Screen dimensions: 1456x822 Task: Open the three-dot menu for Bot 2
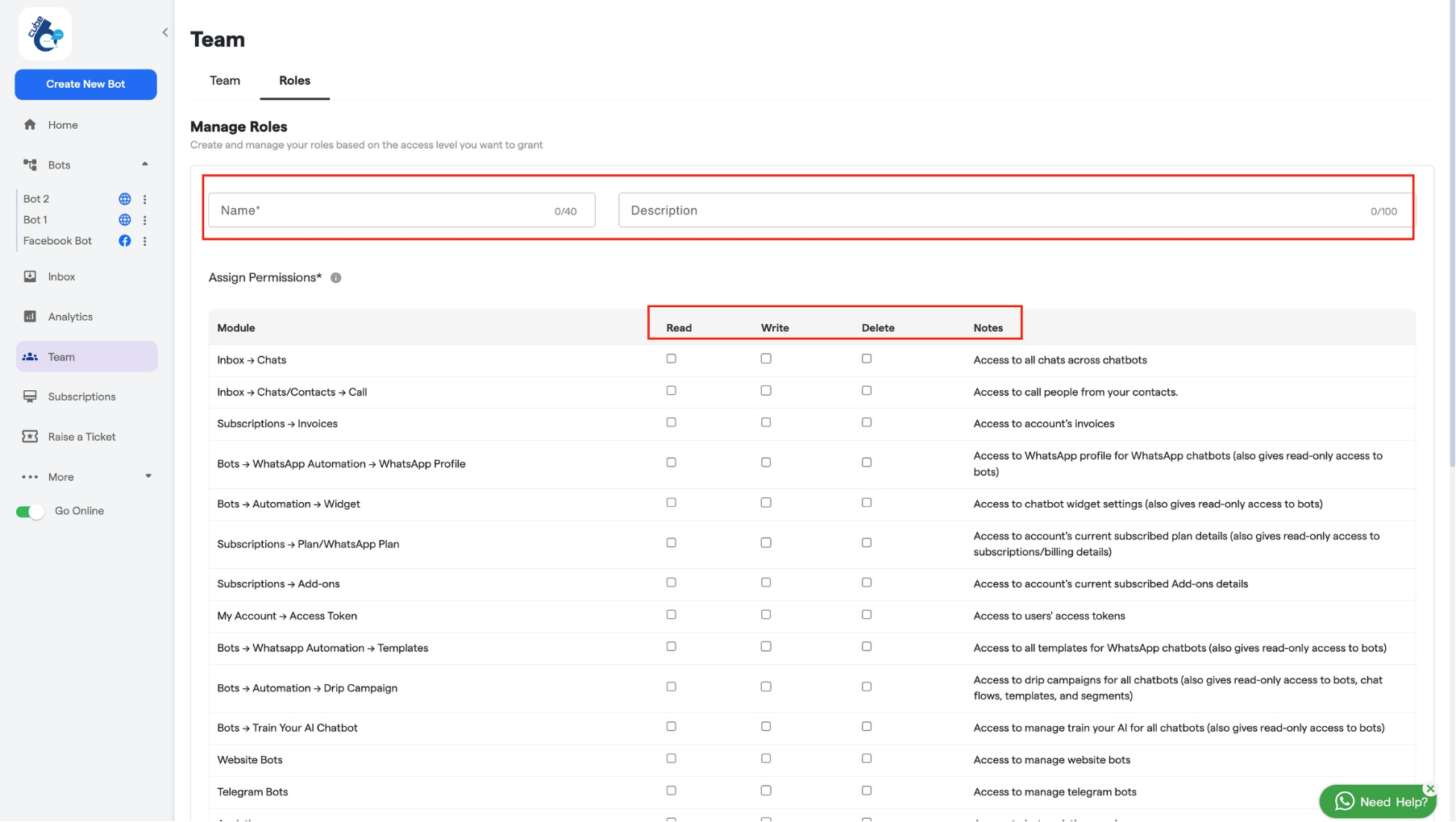(x=145, y=199)
